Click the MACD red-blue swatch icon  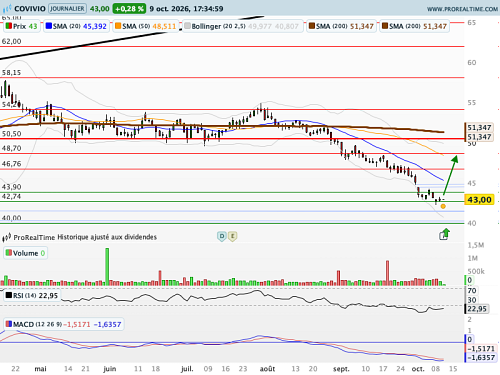point(9,324)
